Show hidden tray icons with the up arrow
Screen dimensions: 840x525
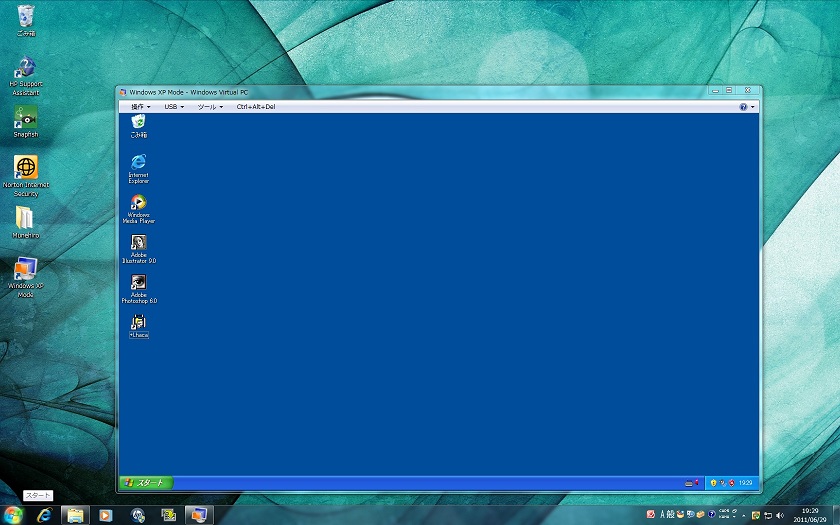(744, 516)
